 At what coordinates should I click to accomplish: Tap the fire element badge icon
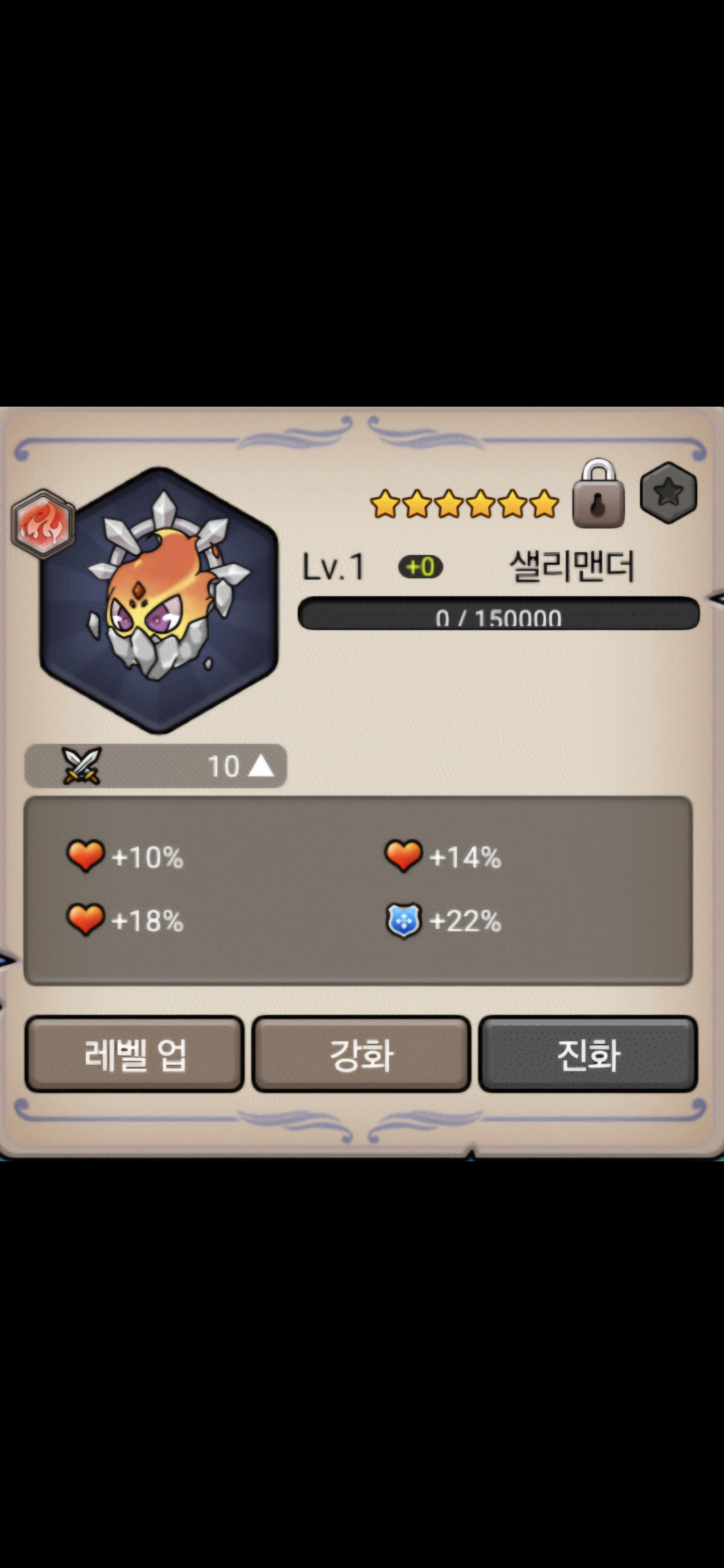43,525
